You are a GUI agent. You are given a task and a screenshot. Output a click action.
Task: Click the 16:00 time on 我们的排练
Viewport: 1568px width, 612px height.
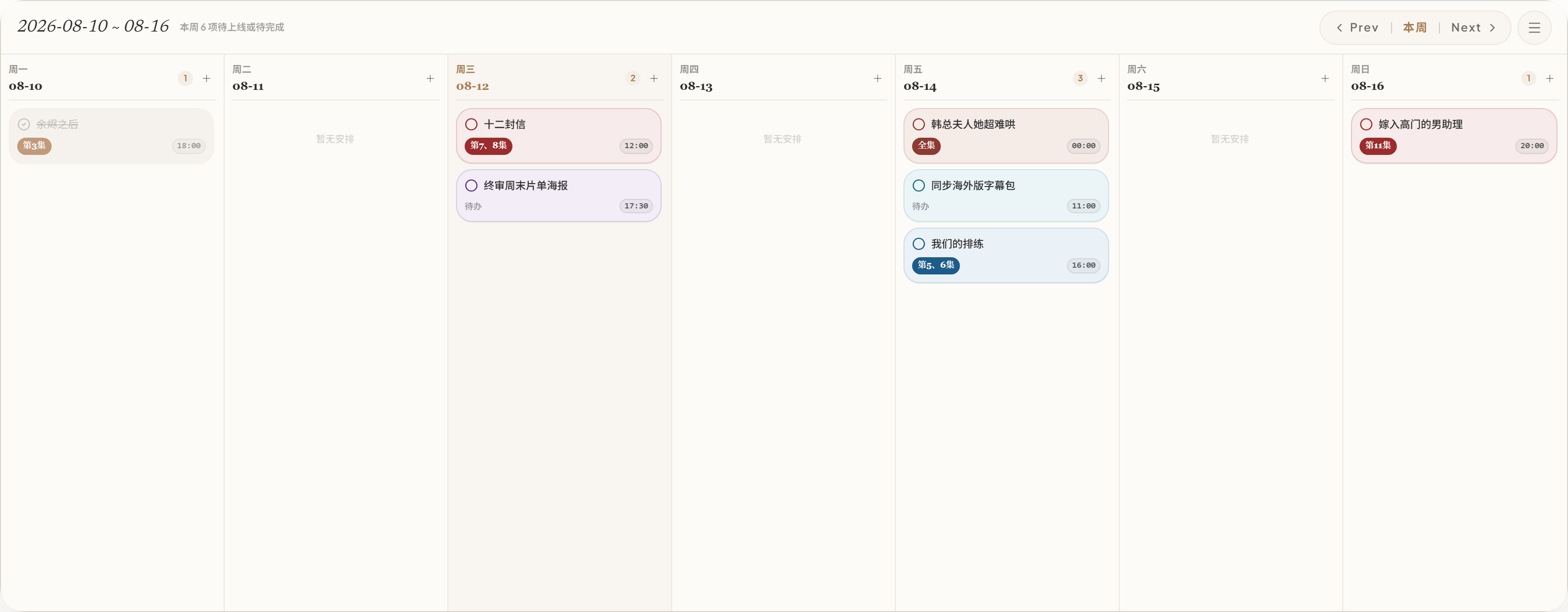click(x=1083, y=265)
